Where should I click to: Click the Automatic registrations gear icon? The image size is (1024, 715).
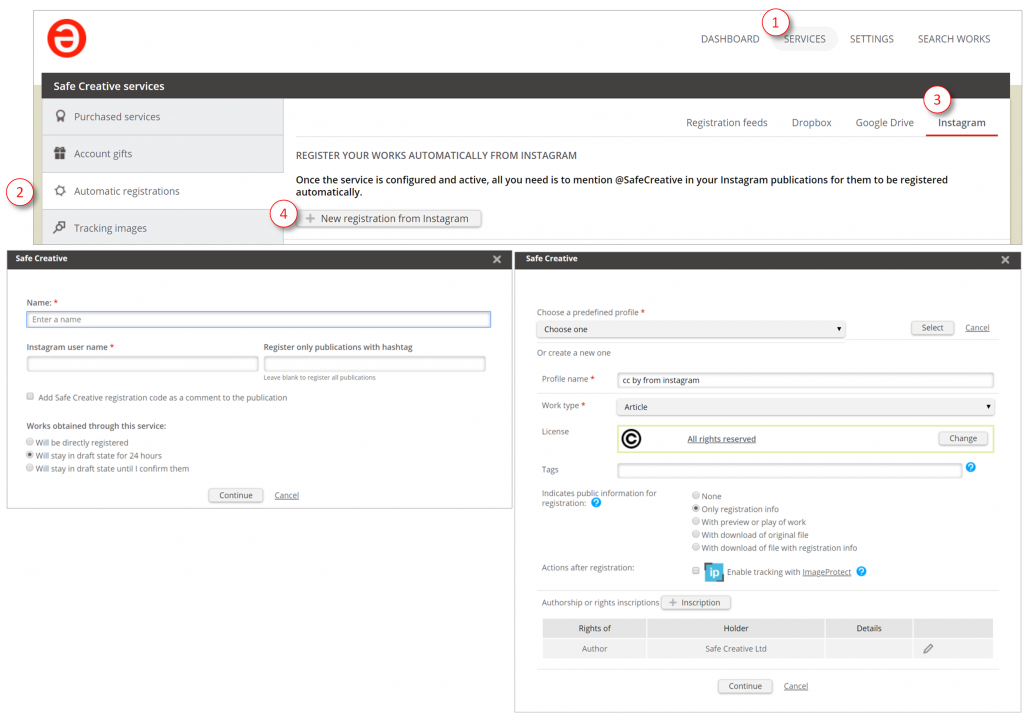pyautogui.click(x=60, y=191)
